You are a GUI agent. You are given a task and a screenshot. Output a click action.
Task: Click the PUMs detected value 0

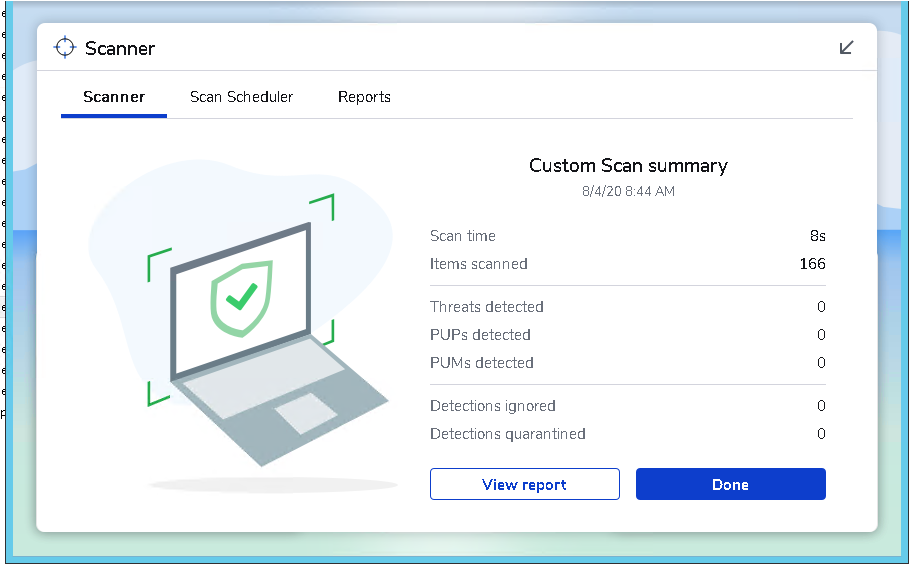(821, 363)
